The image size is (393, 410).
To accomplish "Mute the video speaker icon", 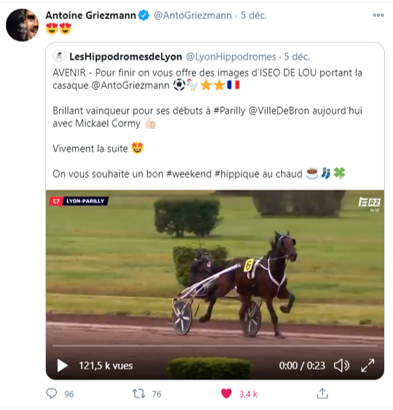I will [341, 366].
